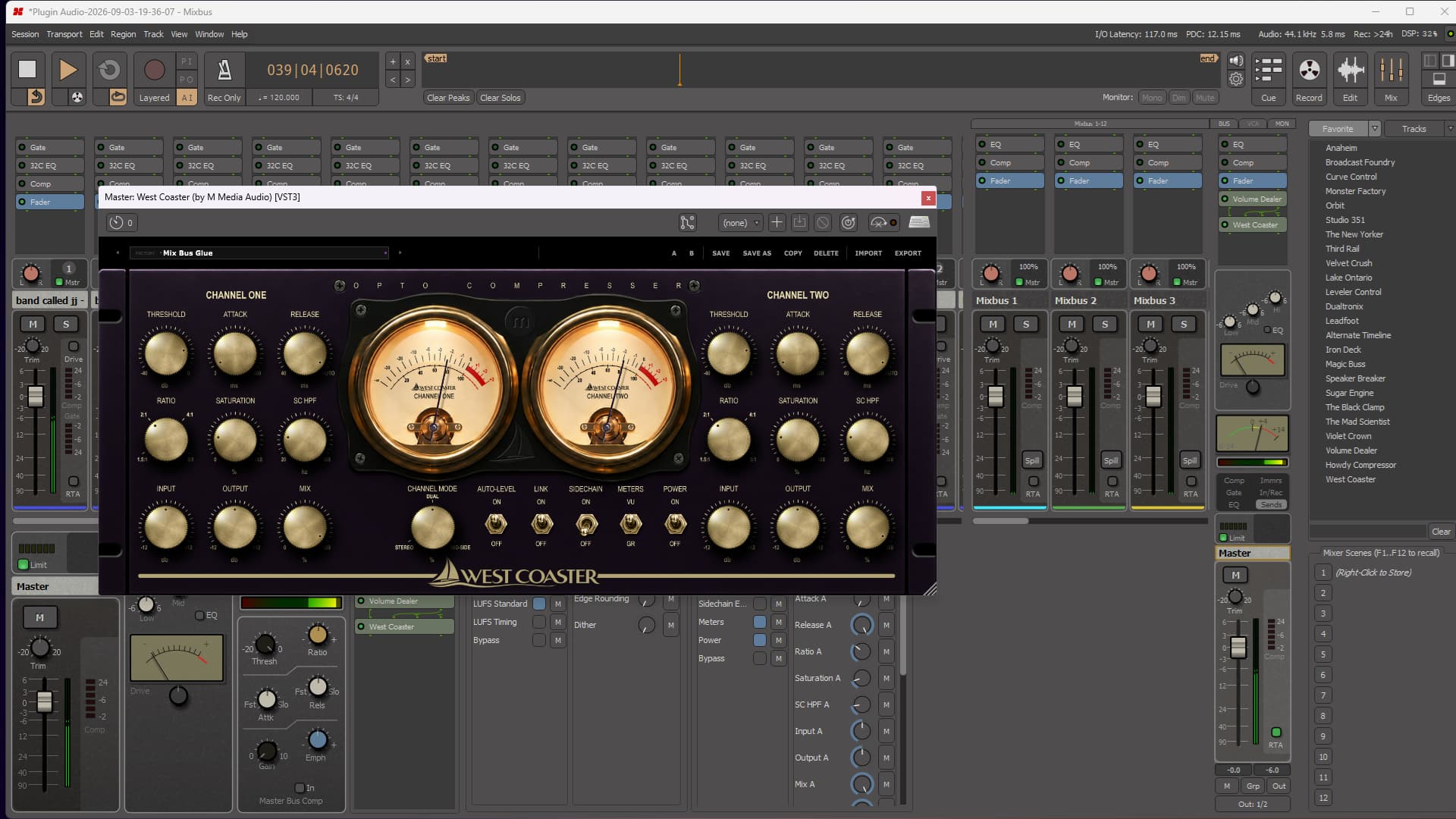Flip the LINK toggle switch
Image resolution: width=1456 pixels, height=819 pixels.
[541, 523]
